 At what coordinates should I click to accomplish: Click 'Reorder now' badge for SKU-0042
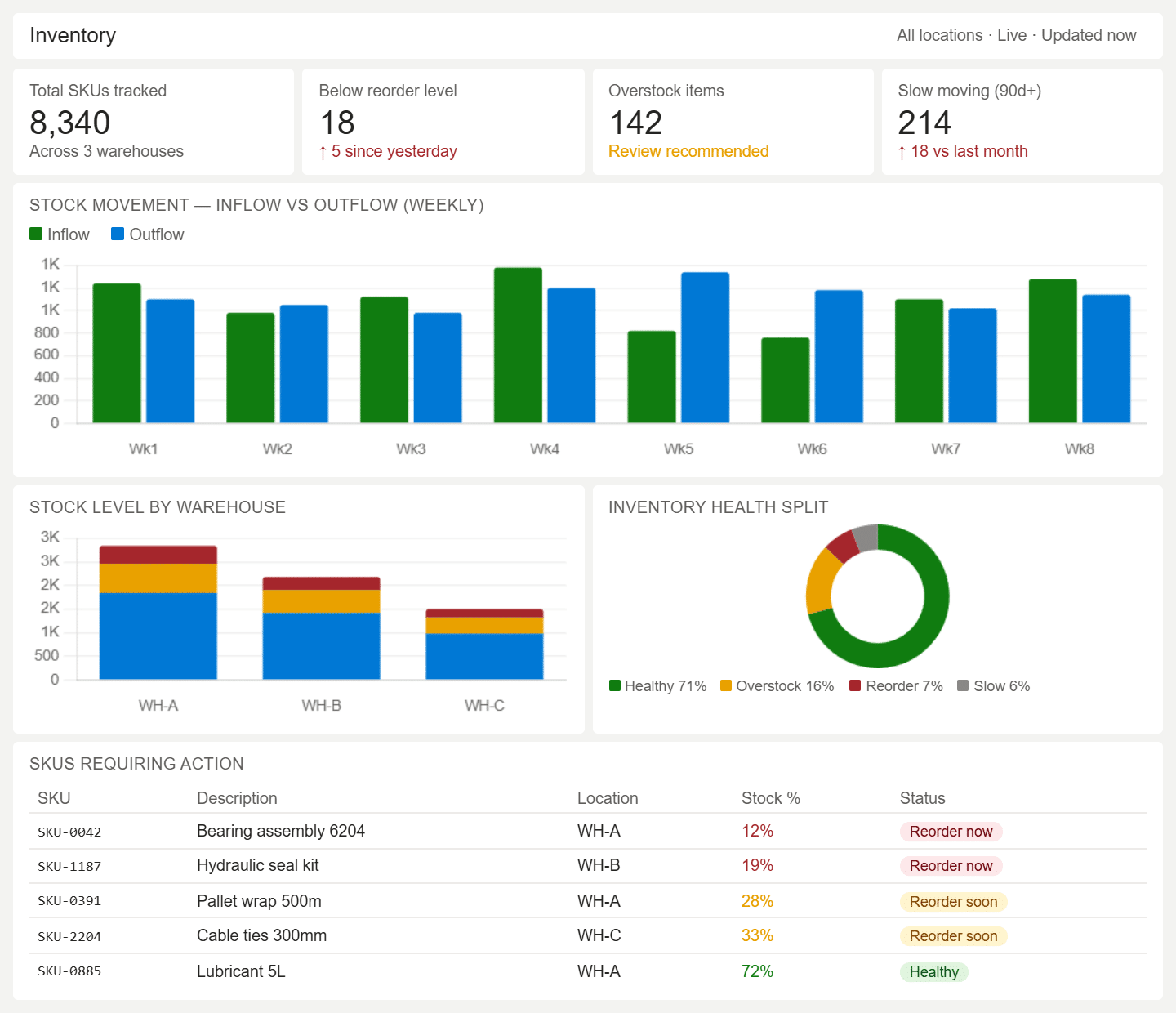pyautogui.click(x=951, y=832)
